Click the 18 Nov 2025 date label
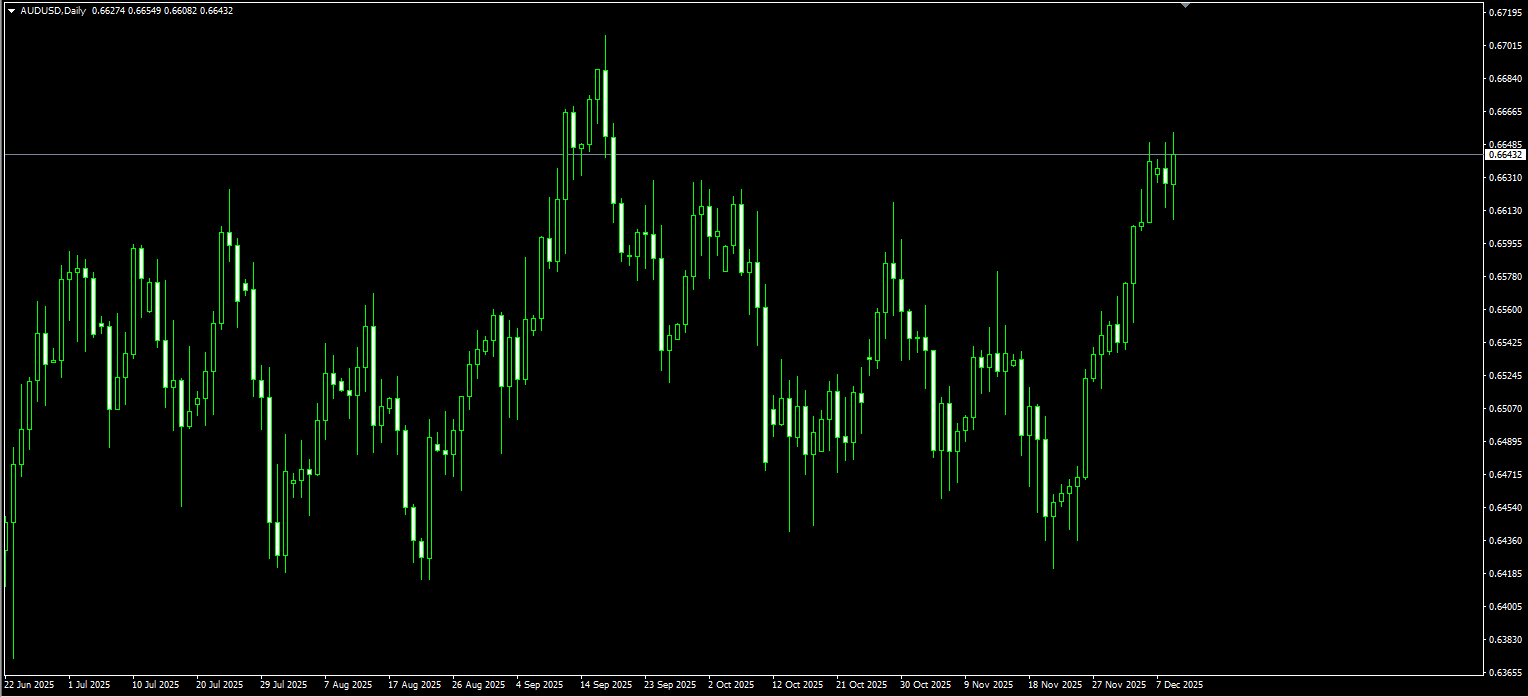The width and height of the screenshot is (1528, 697). point(1056,685)
